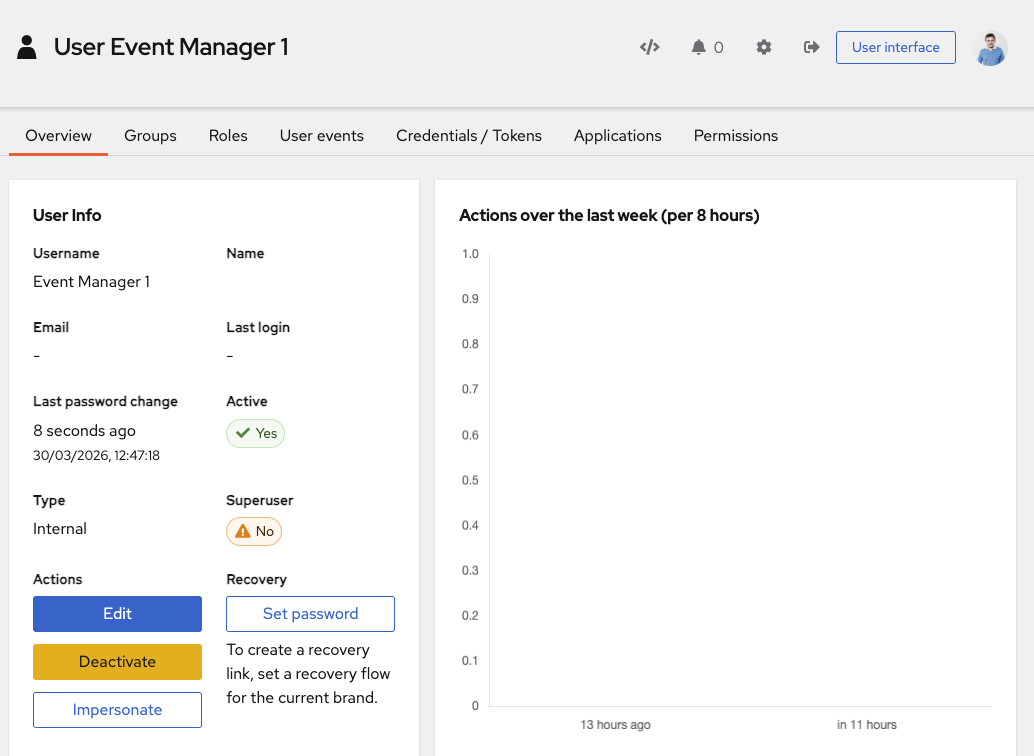The image size is (1034, 756).
Task: Open the API browser code icon
Action: [x=650, y=47]
